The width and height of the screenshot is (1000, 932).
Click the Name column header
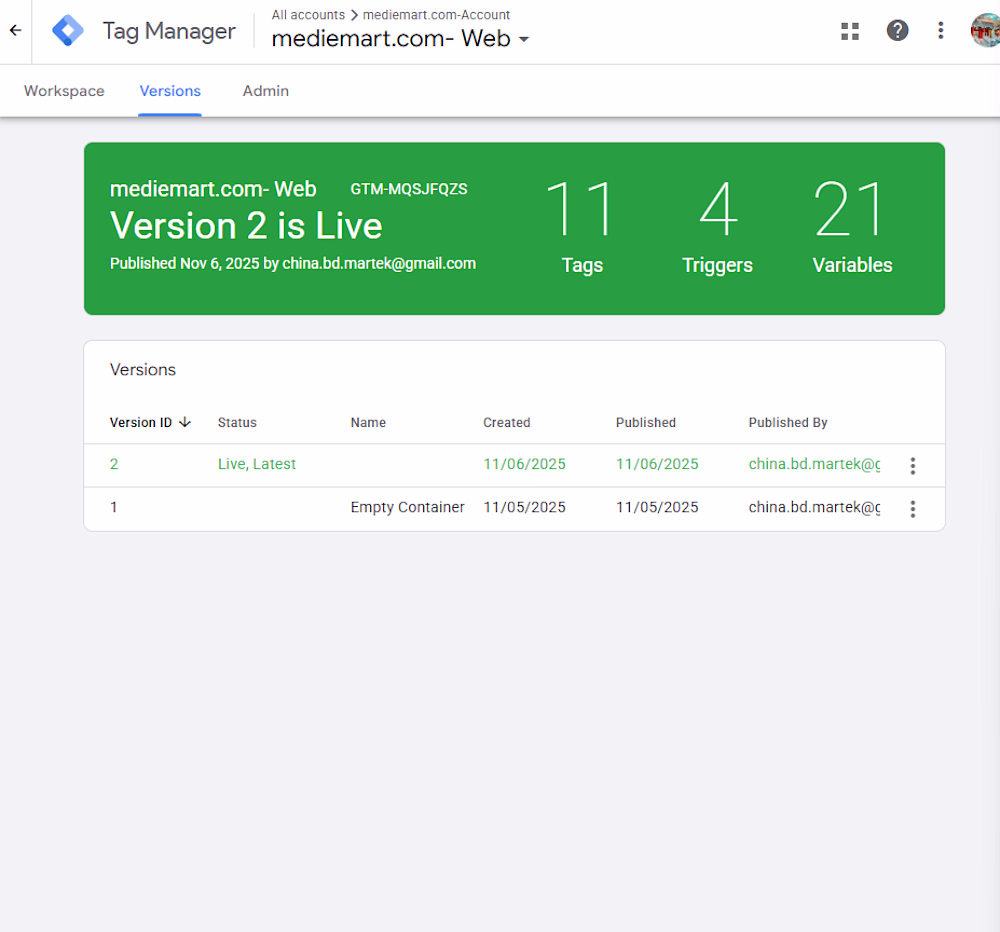368,422
